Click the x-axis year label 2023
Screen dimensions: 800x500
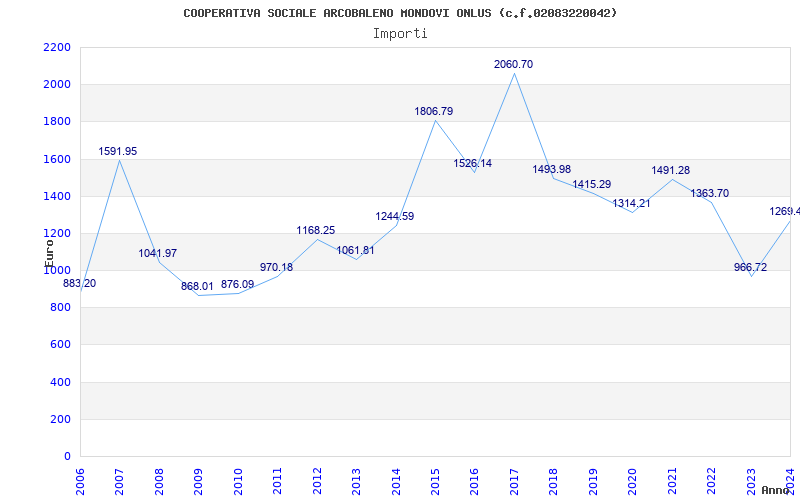click(751, 481)
